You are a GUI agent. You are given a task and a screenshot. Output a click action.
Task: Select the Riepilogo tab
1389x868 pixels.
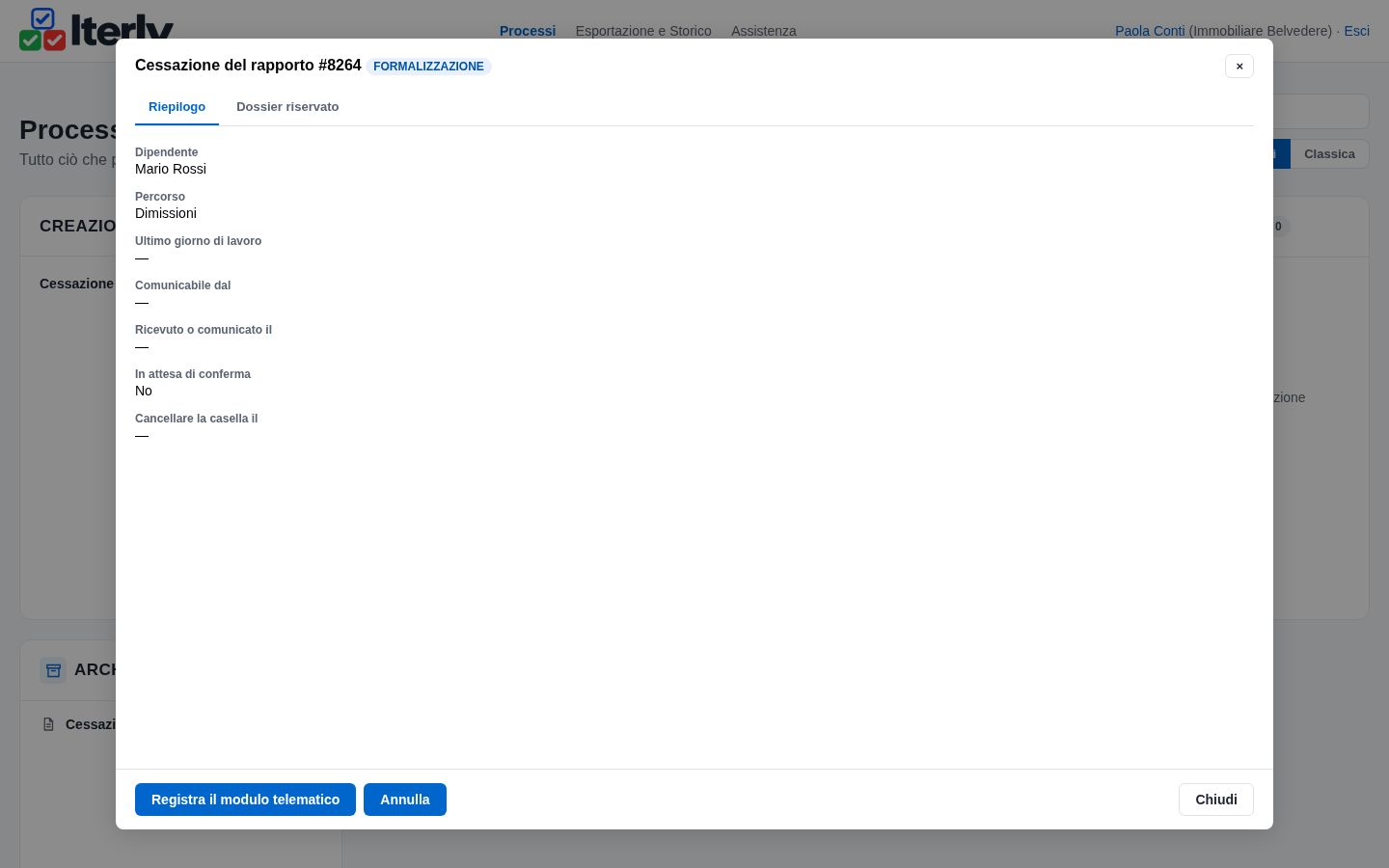(177, 107)
